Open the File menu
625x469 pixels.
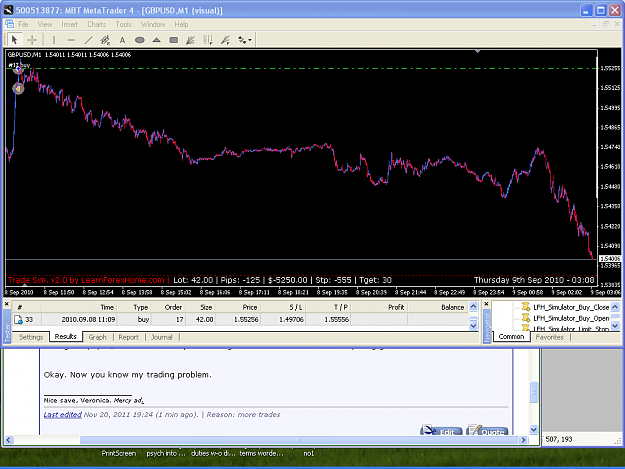click(x=24, y=24)
